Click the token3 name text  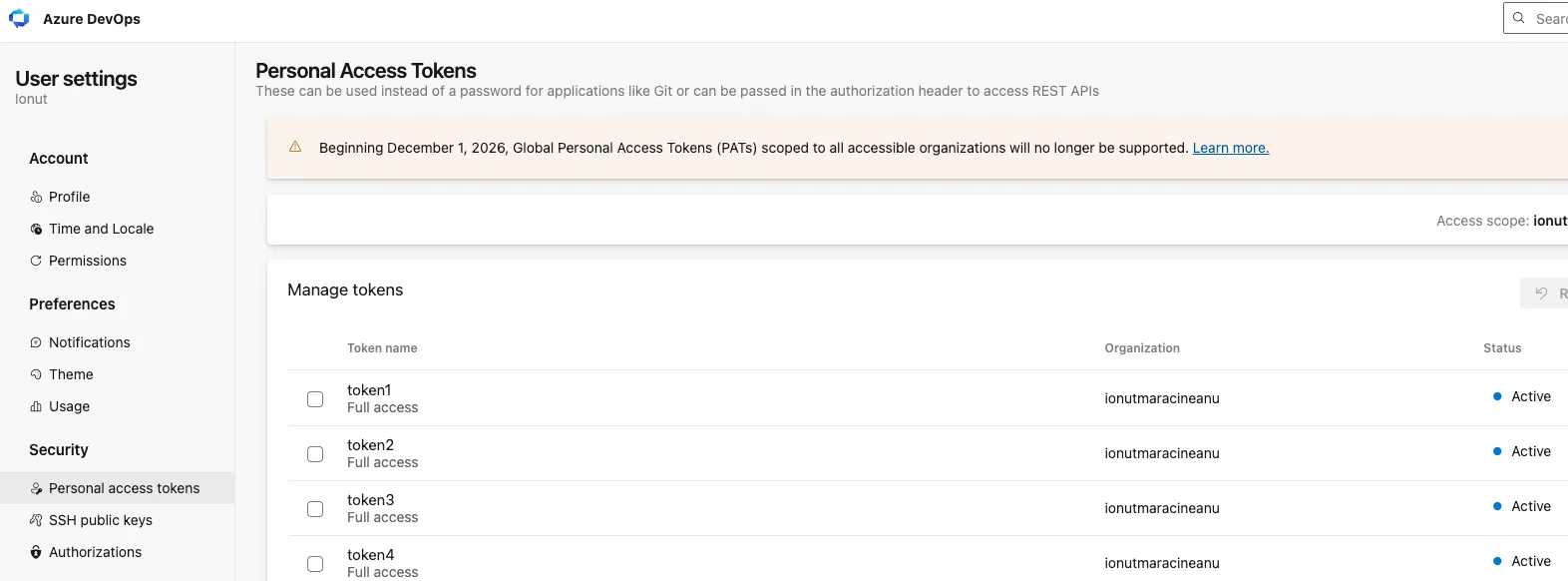point(370,500)
